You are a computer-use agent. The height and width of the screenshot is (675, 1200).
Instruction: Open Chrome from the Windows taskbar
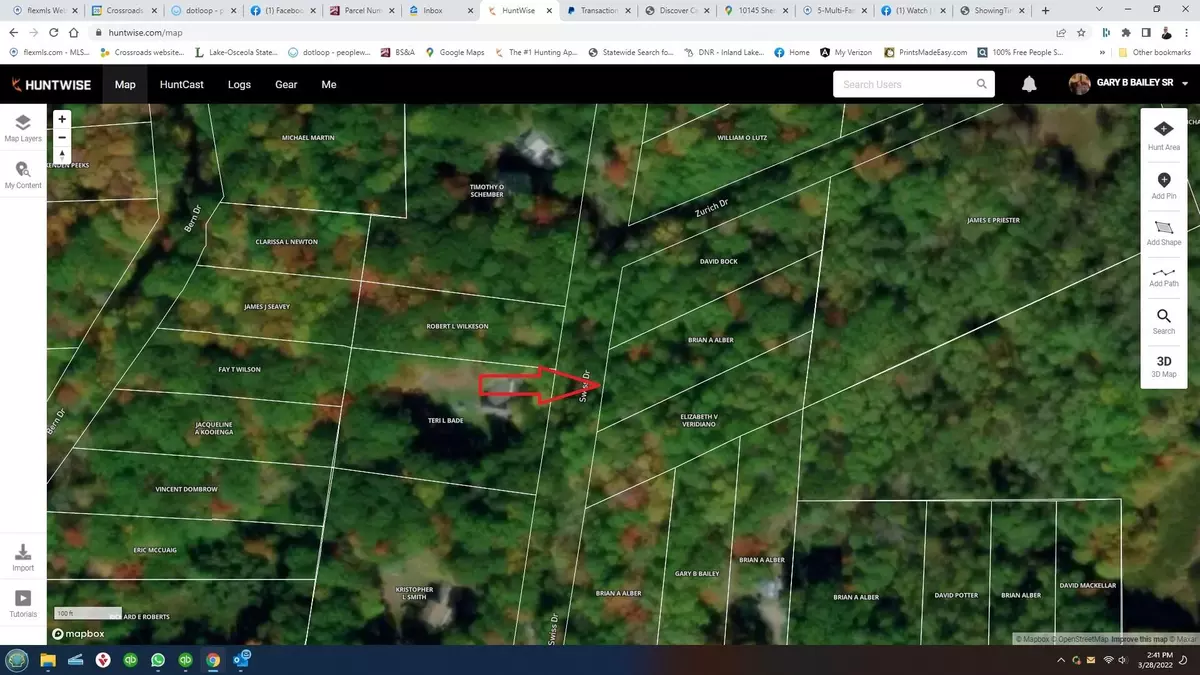213,660
